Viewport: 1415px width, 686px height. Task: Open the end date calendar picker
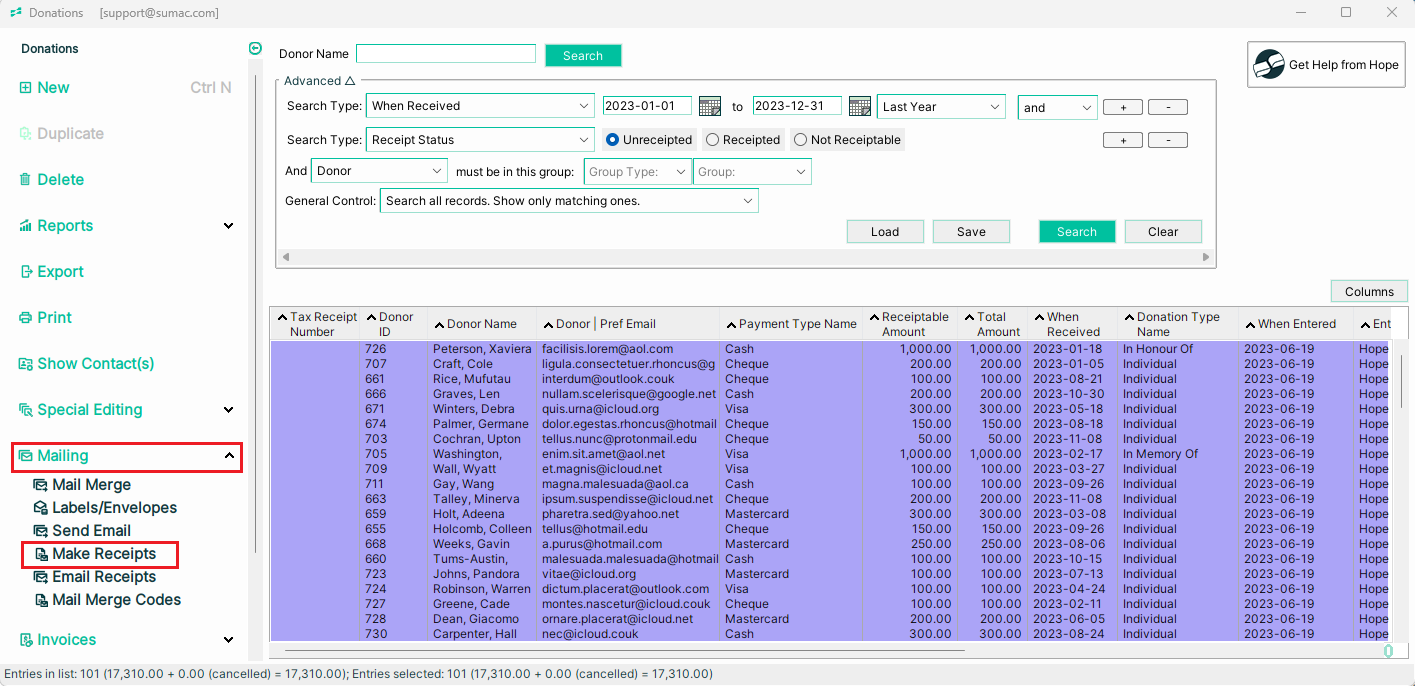coord(859,106)
